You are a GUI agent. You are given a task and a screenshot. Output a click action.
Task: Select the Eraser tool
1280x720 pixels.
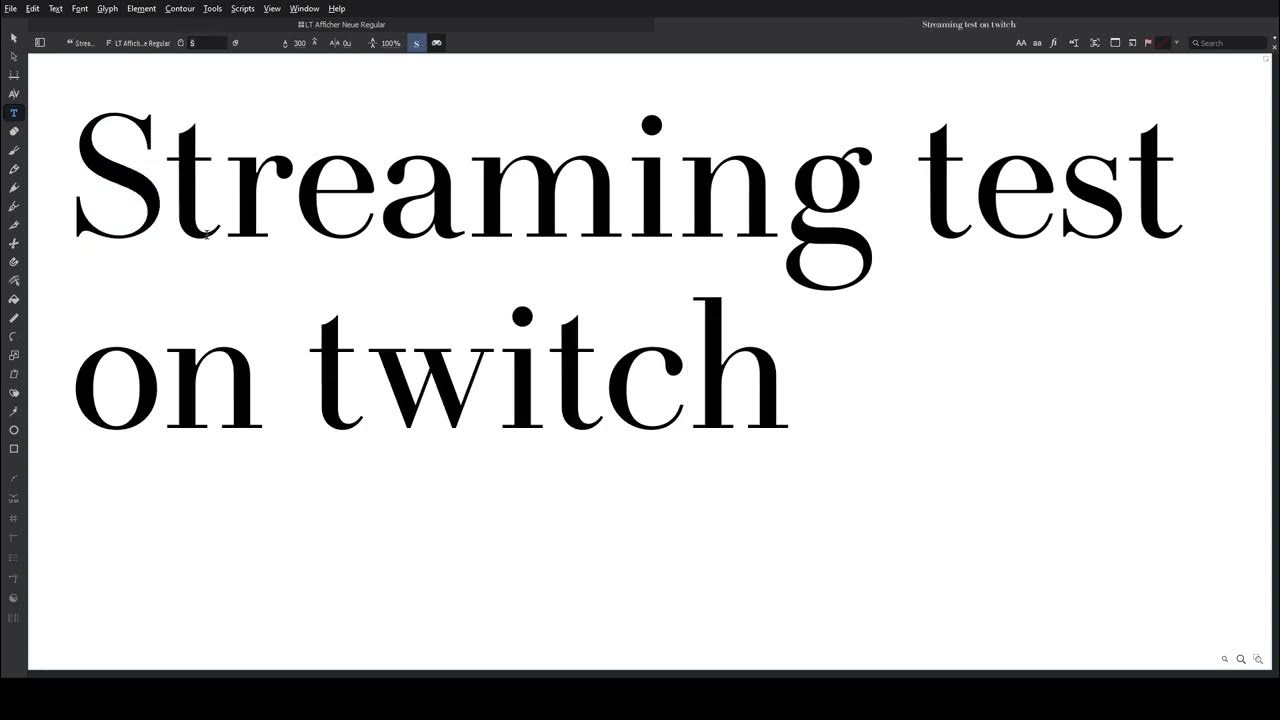[14, 131]
